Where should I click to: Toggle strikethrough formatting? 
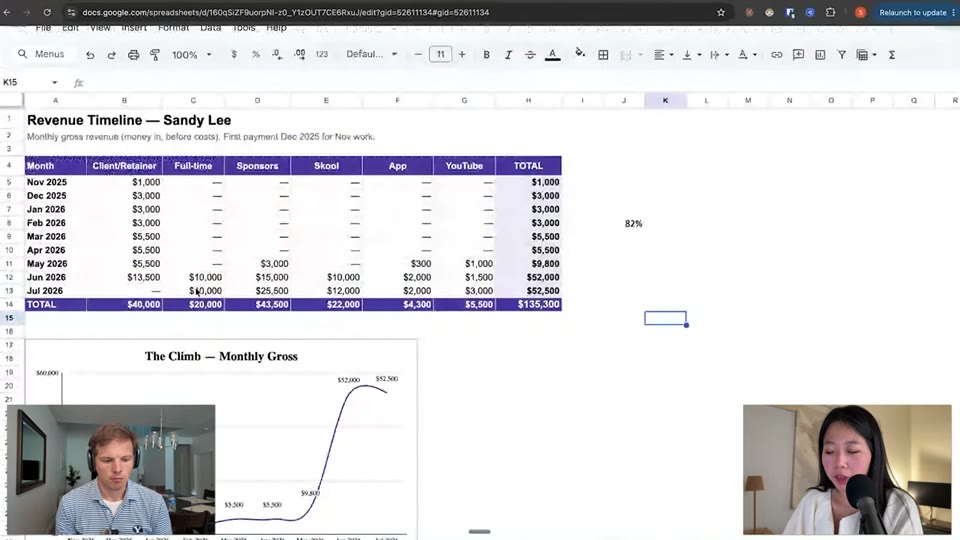530,54
